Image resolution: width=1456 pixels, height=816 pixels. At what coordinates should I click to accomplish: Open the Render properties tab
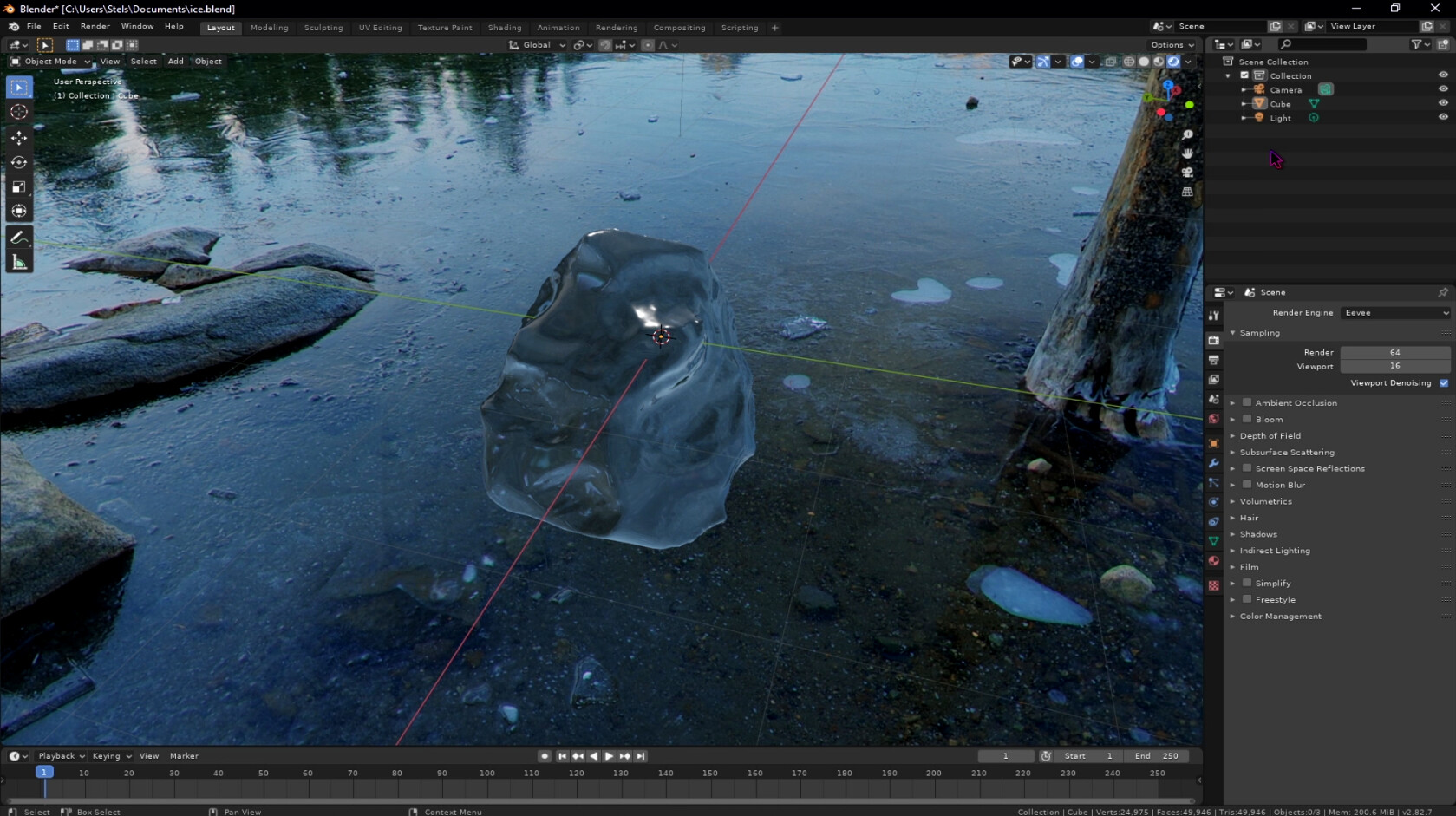point(1212,340)
